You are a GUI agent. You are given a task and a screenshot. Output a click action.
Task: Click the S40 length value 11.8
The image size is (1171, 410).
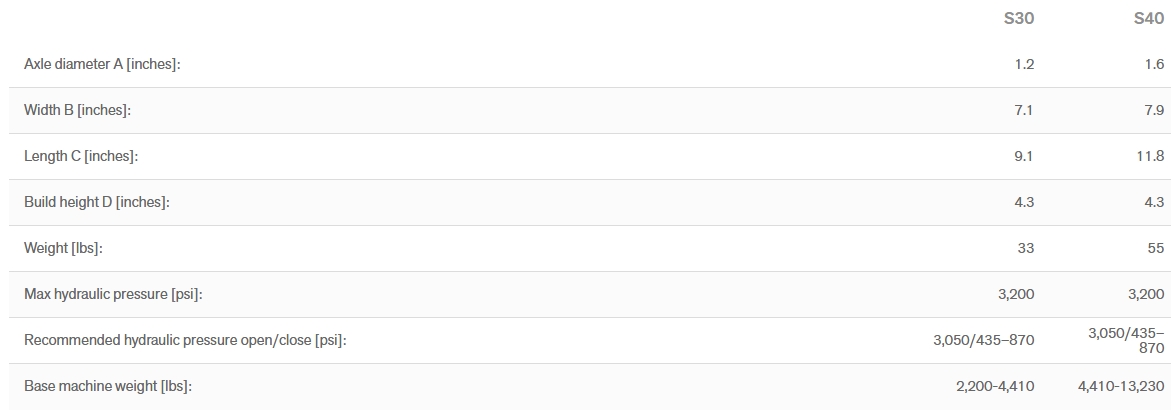(1150, 156)
